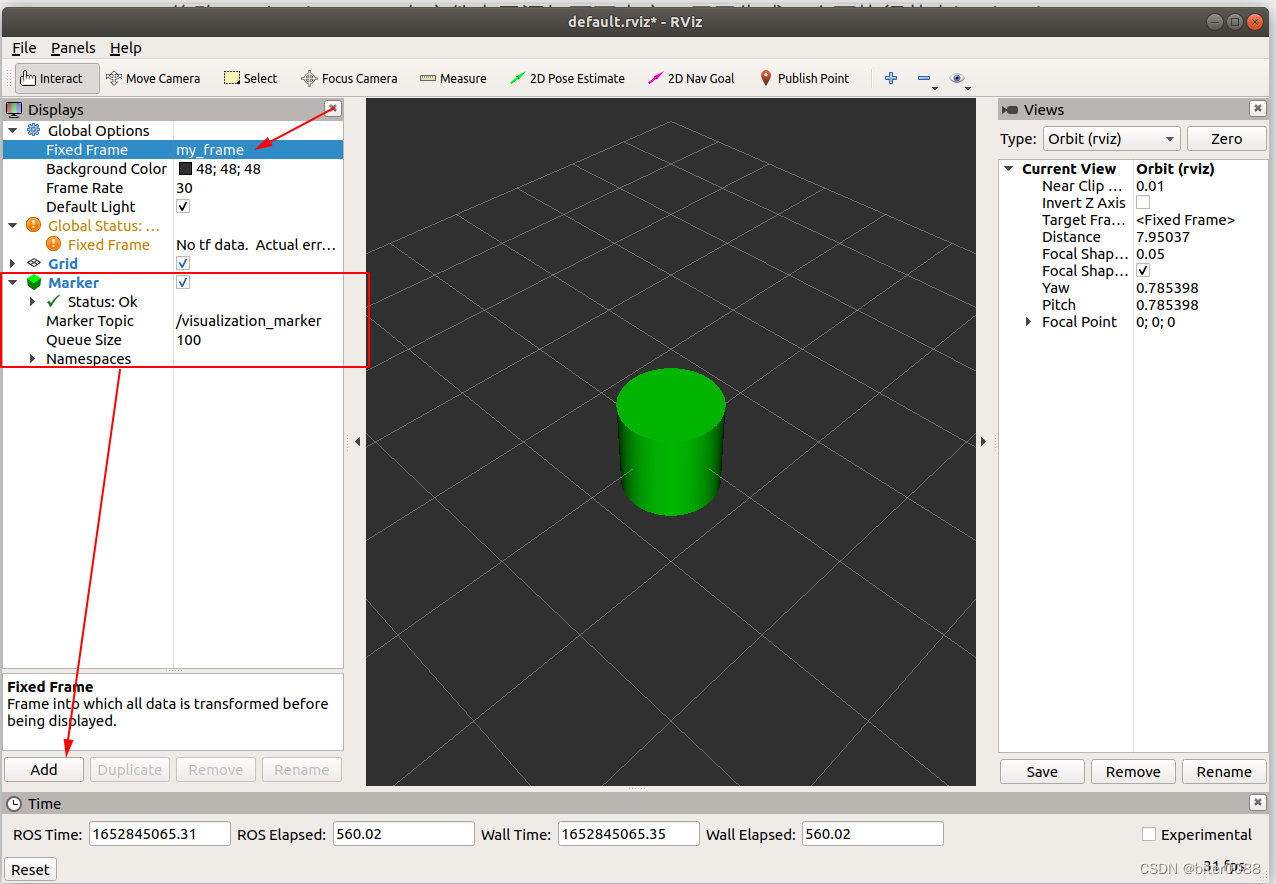This screenshot has height=884, width=1276.
Task: Close the Views panel
Action: coord(1258,108)
